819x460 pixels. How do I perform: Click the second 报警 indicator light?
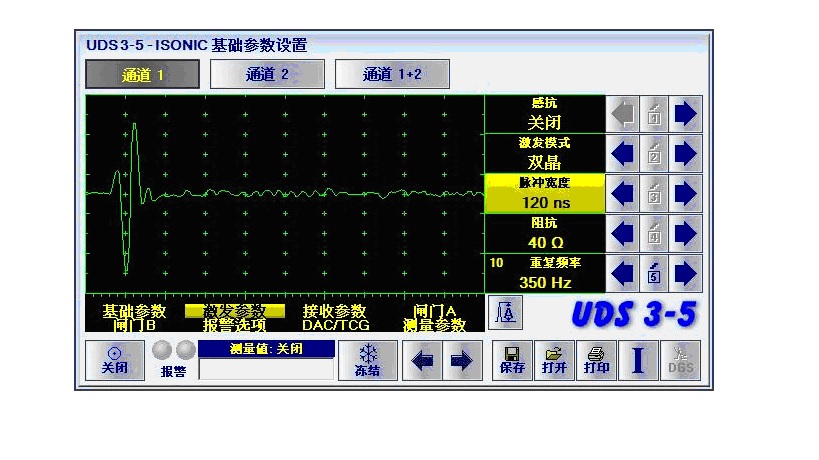tap(185, 350)
